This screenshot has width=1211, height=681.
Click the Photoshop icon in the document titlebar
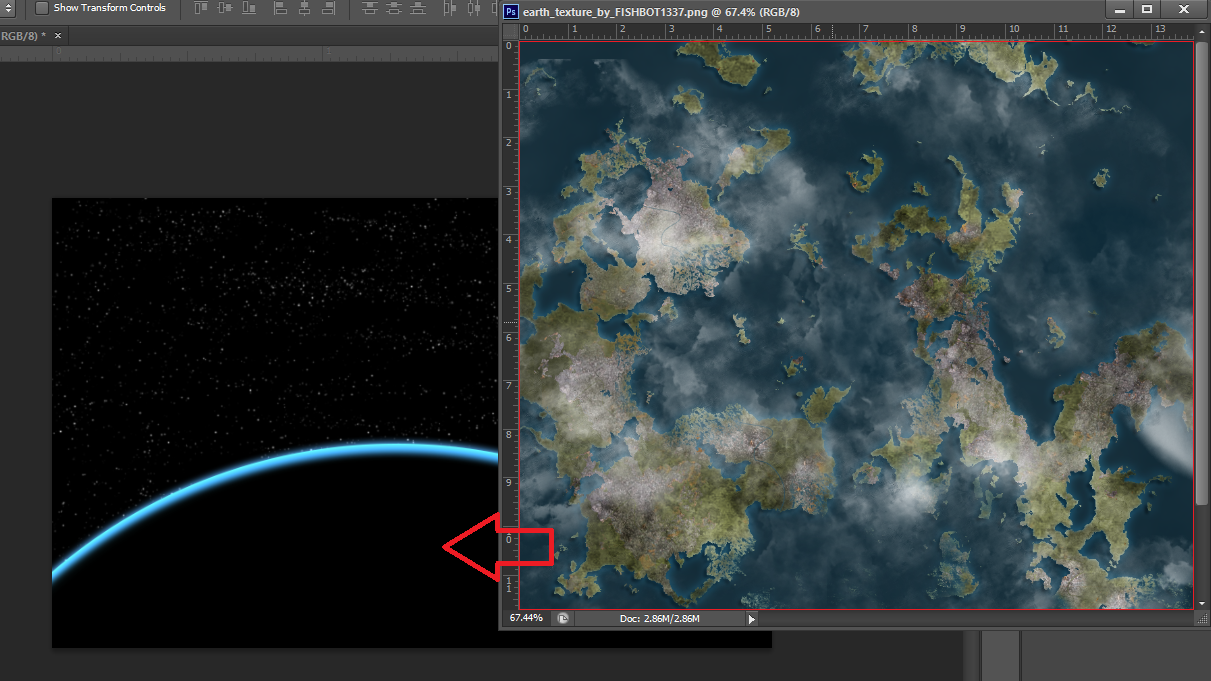[x=510, y=11]
